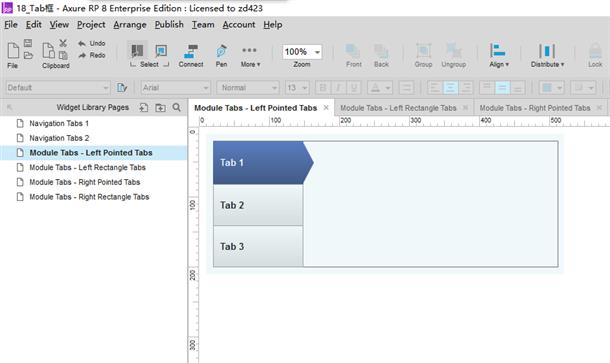Click the Tab 2 widget on canvas

258,205
